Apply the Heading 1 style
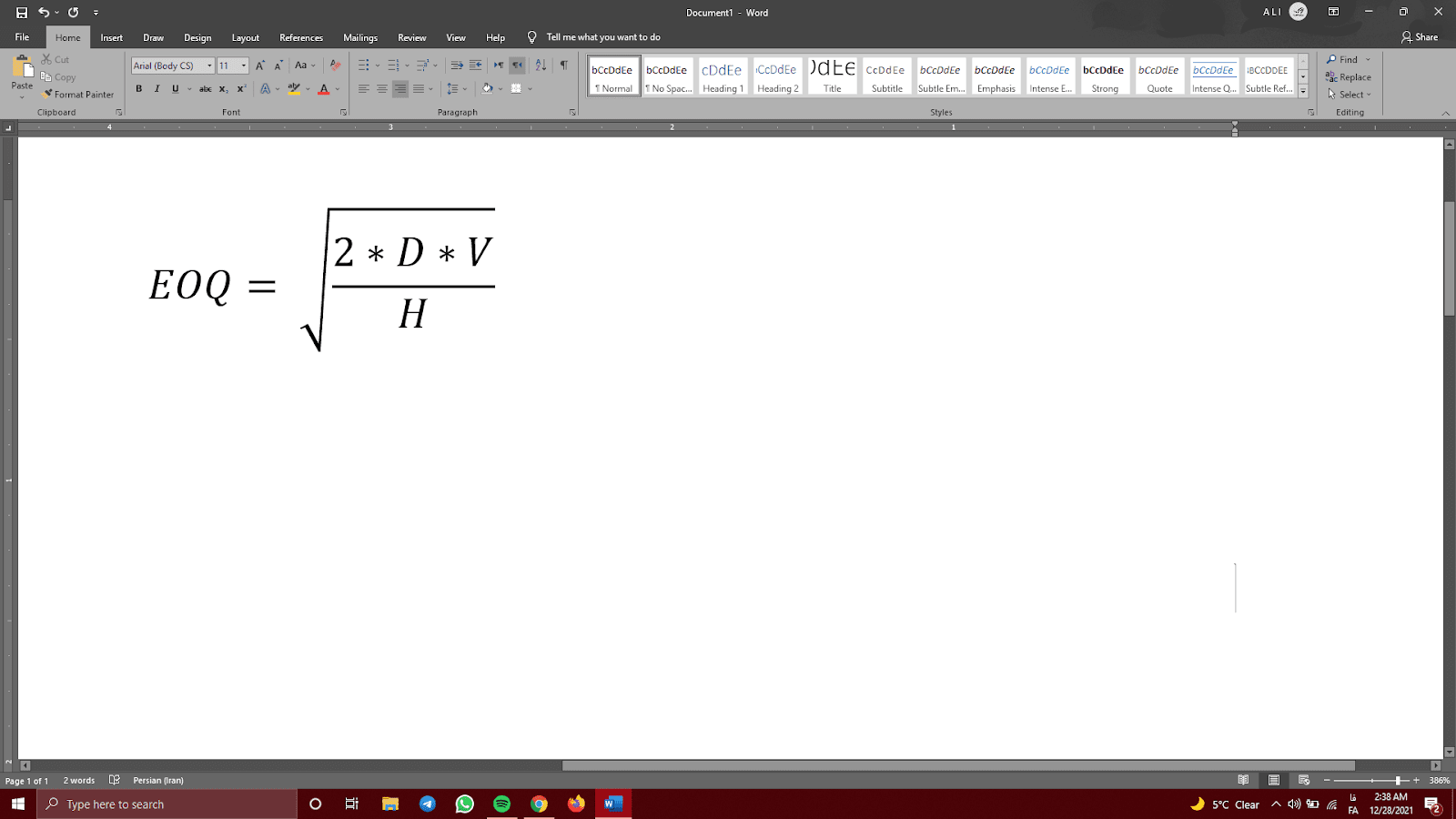Image resolution: width=1456 pixels, height=819 pixels. coord(723,77)
